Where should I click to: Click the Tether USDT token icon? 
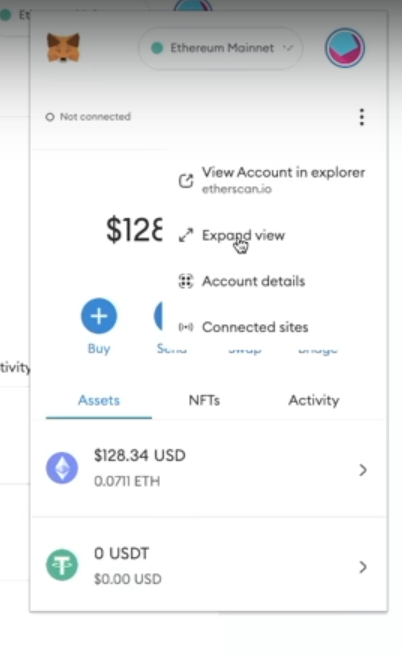[62, 565]
